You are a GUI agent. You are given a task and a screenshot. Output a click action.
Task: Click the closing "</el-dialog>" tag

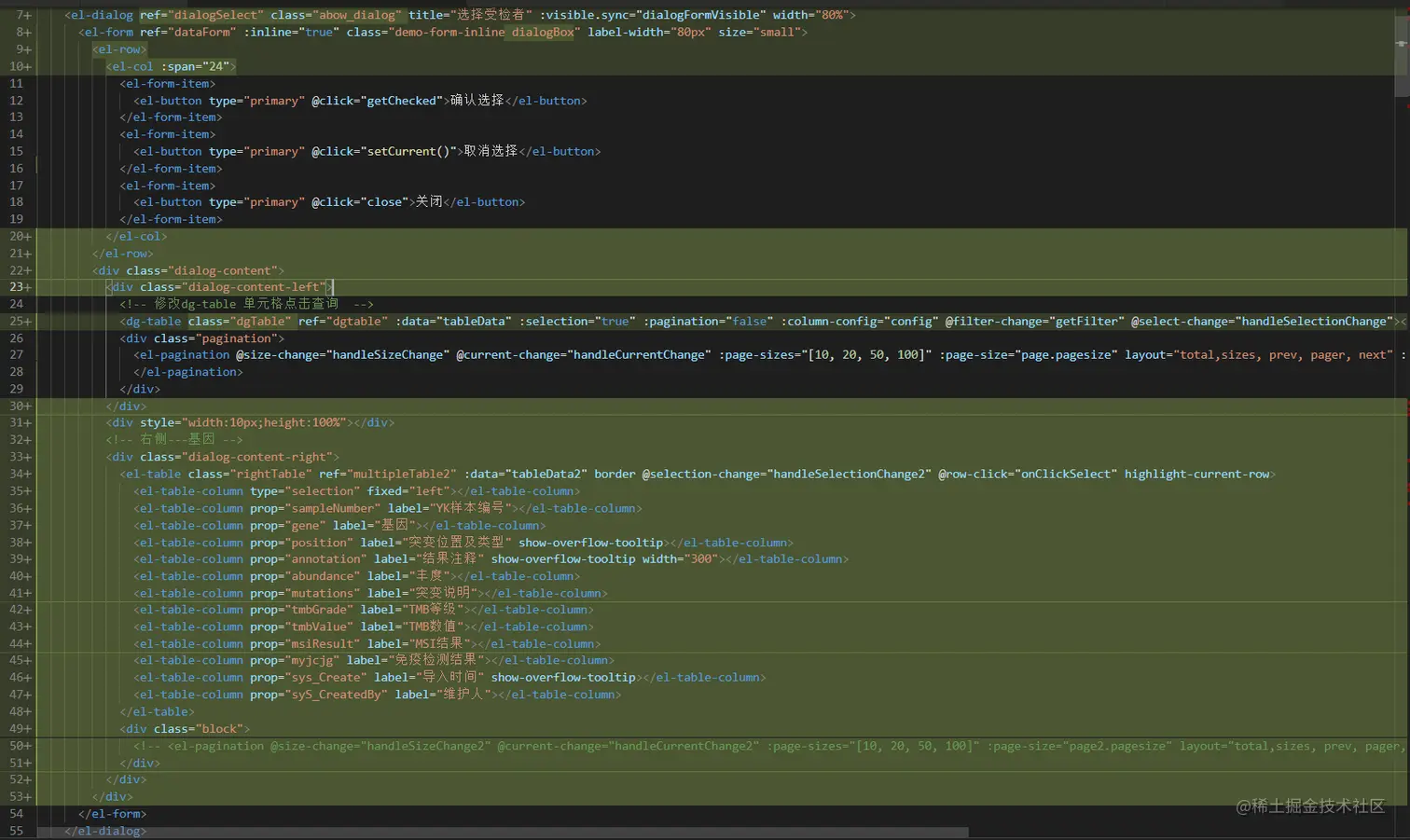tap(105, 831)
